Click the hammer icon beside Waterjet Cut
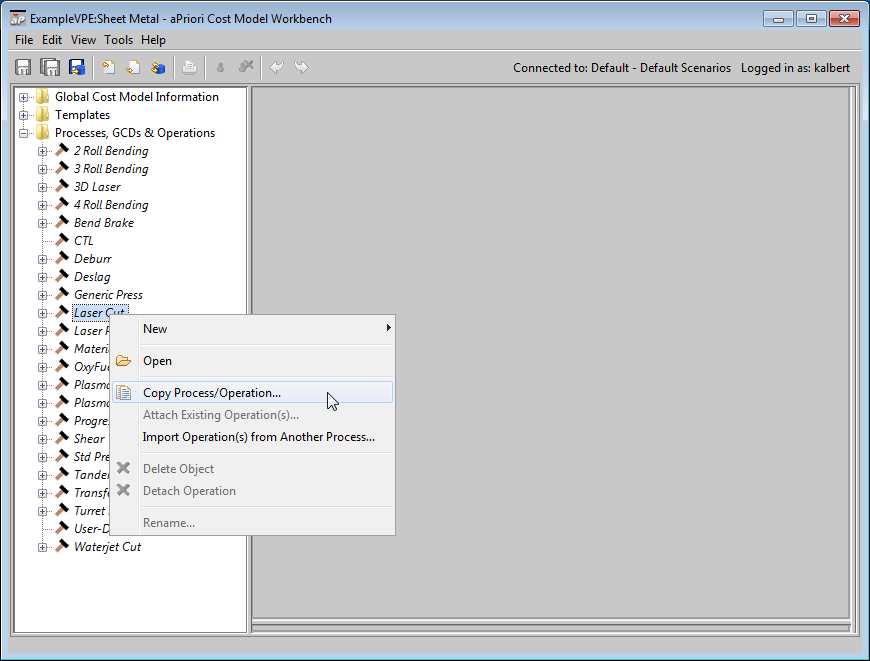The image size is (870, 661). tap(62, 547)
